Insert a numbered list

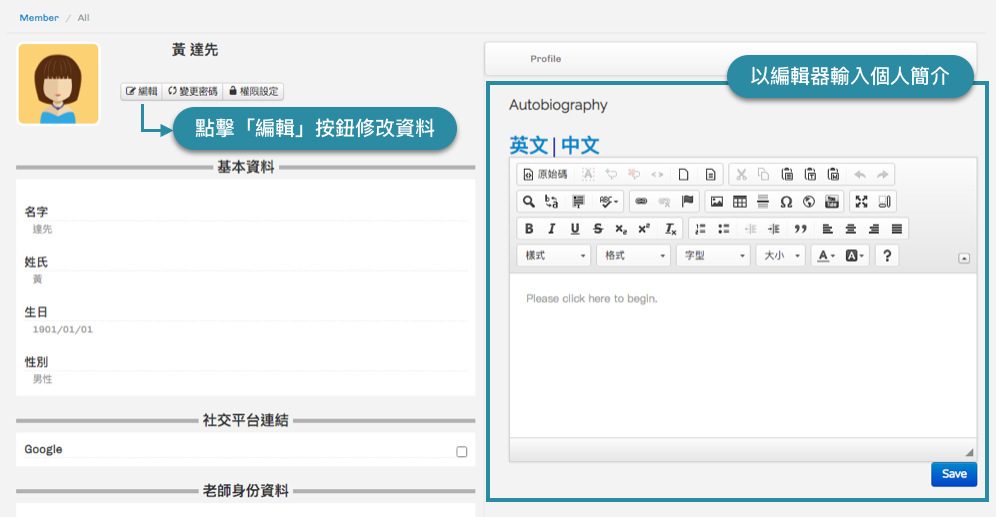700,229
